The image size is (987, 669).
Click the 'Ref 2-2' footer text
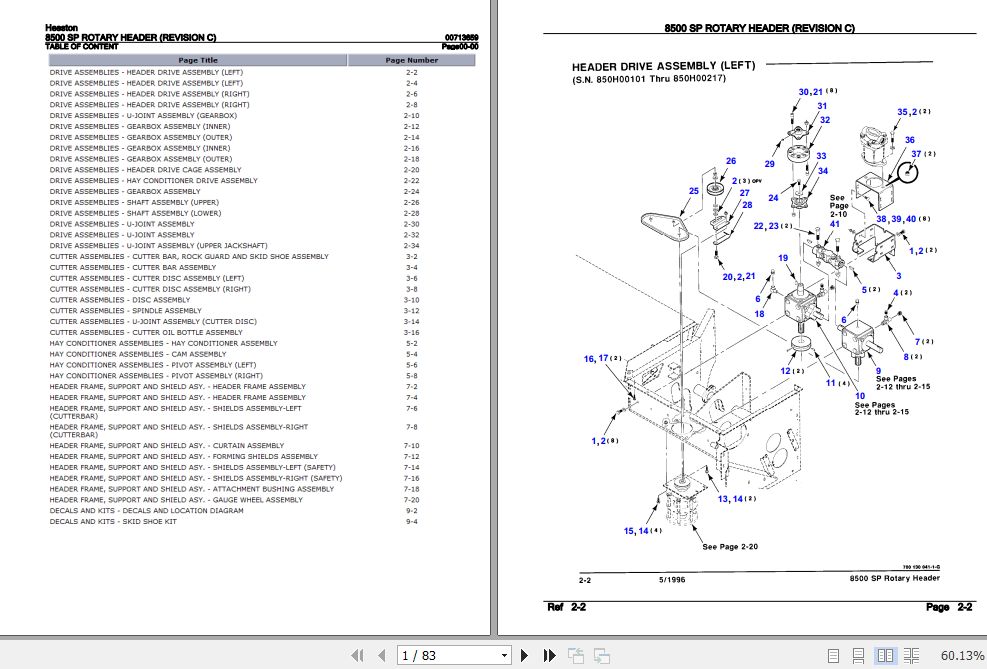pos(567,607)
